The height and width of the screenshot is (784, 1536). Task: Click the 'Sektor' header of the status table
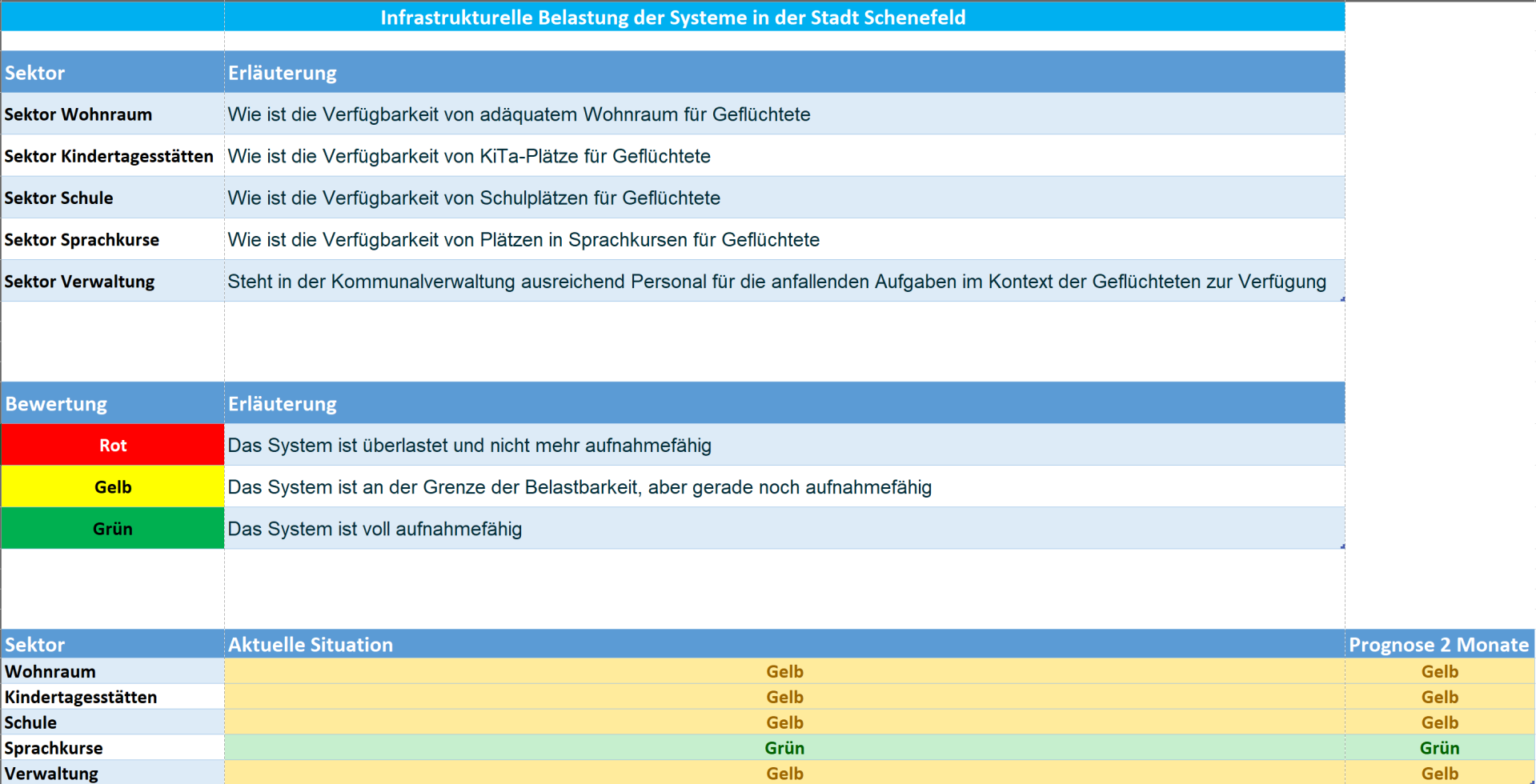tap(113, 644)
